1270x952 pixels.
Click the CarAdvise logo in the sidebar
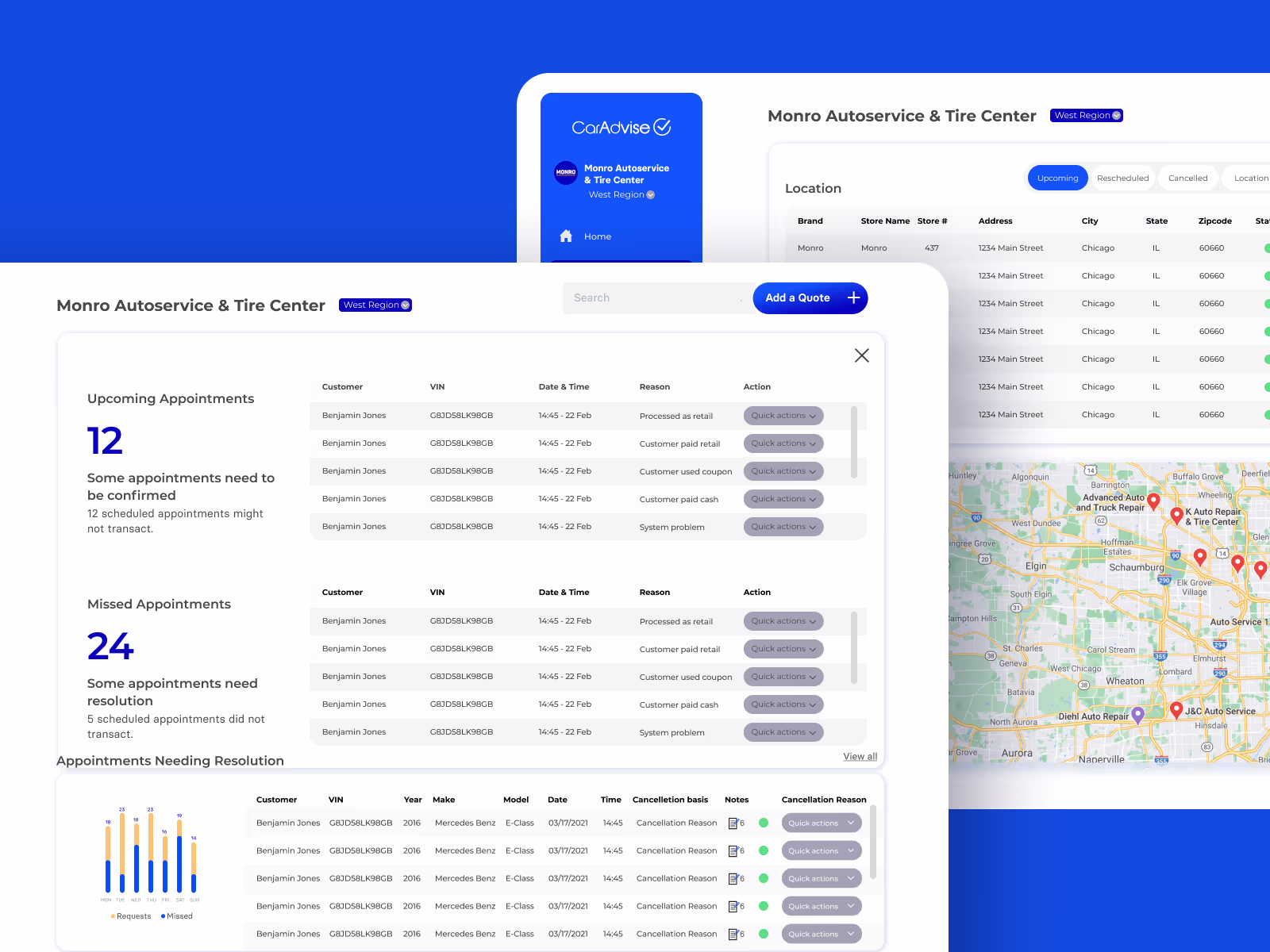point(622,127)
